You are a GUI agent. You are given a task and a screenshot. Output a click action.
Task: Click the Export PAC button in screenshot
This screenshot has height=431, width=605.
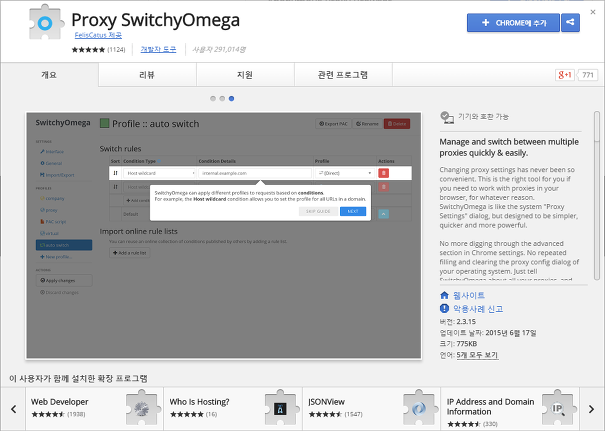333,124
